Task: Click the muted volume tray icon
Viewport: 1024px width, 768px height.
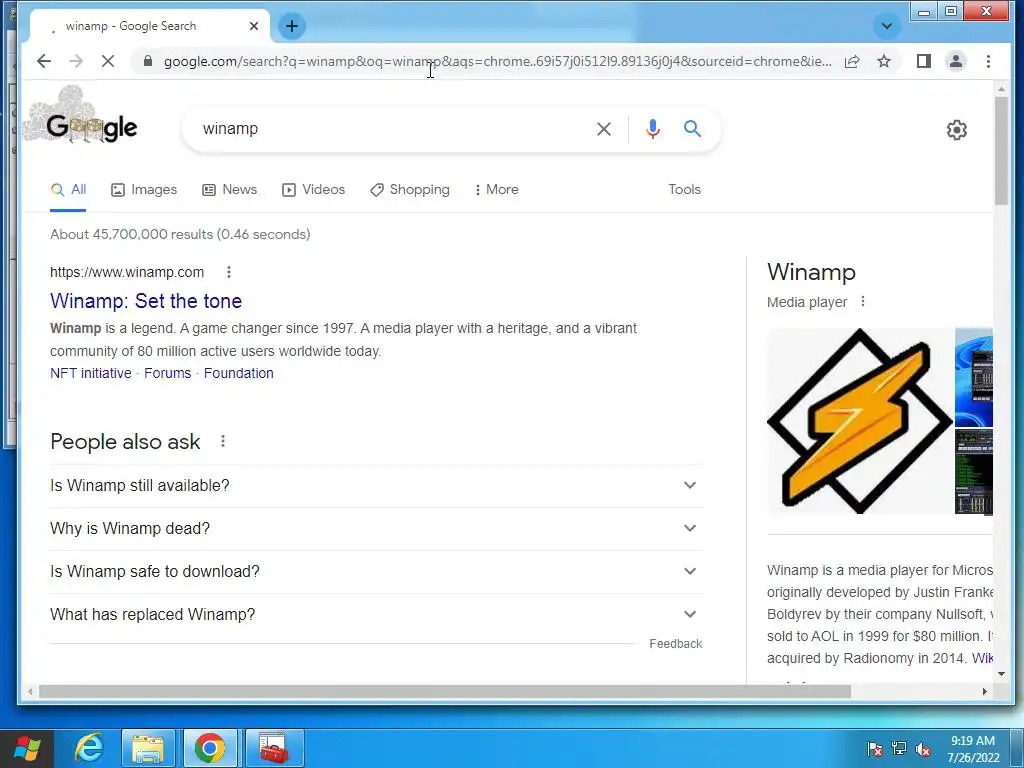Action: 923,749
